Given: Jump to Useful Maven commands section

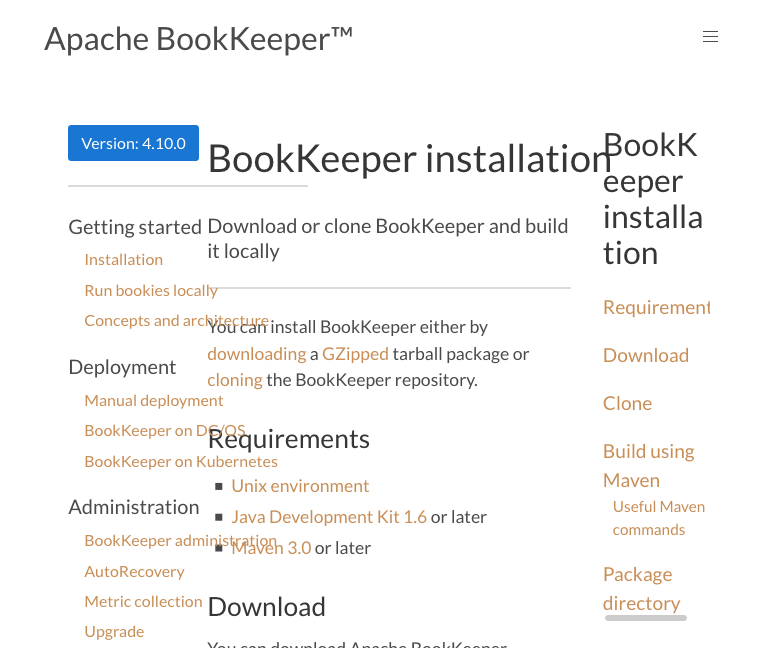Looking at the screenshot, I should coord(659,518).
